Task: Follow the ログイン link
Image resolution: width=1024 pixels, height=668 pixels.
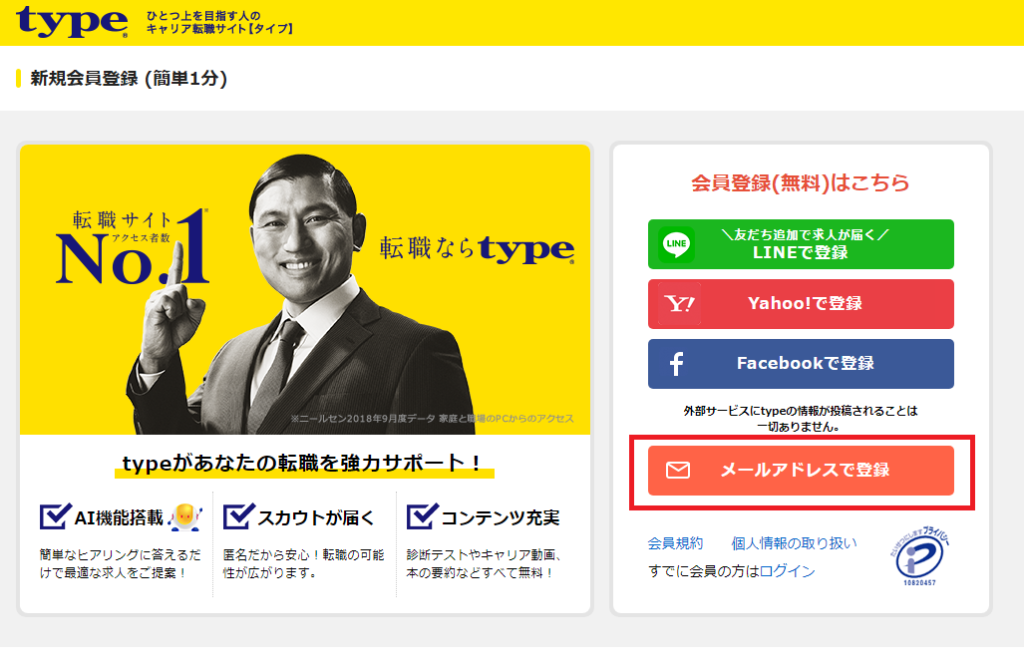Action: (787, 571)
